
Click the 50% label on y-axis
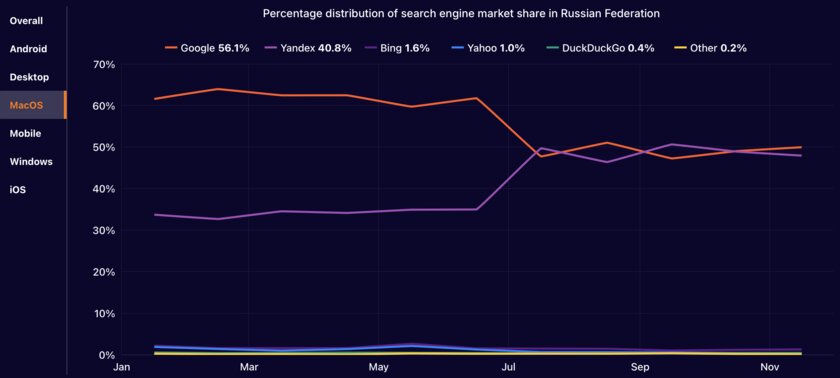click(x=104, y=147)
